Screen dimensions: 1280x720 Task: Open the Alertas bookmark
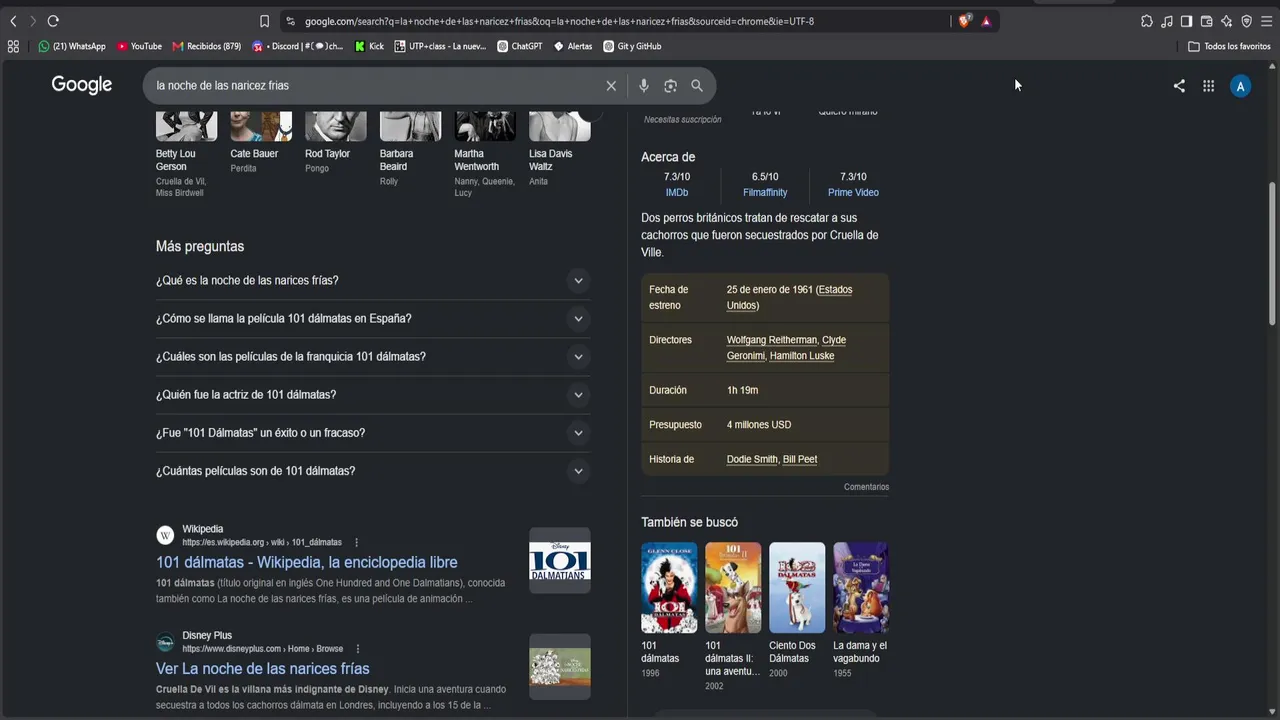click(x=573, y=46)
